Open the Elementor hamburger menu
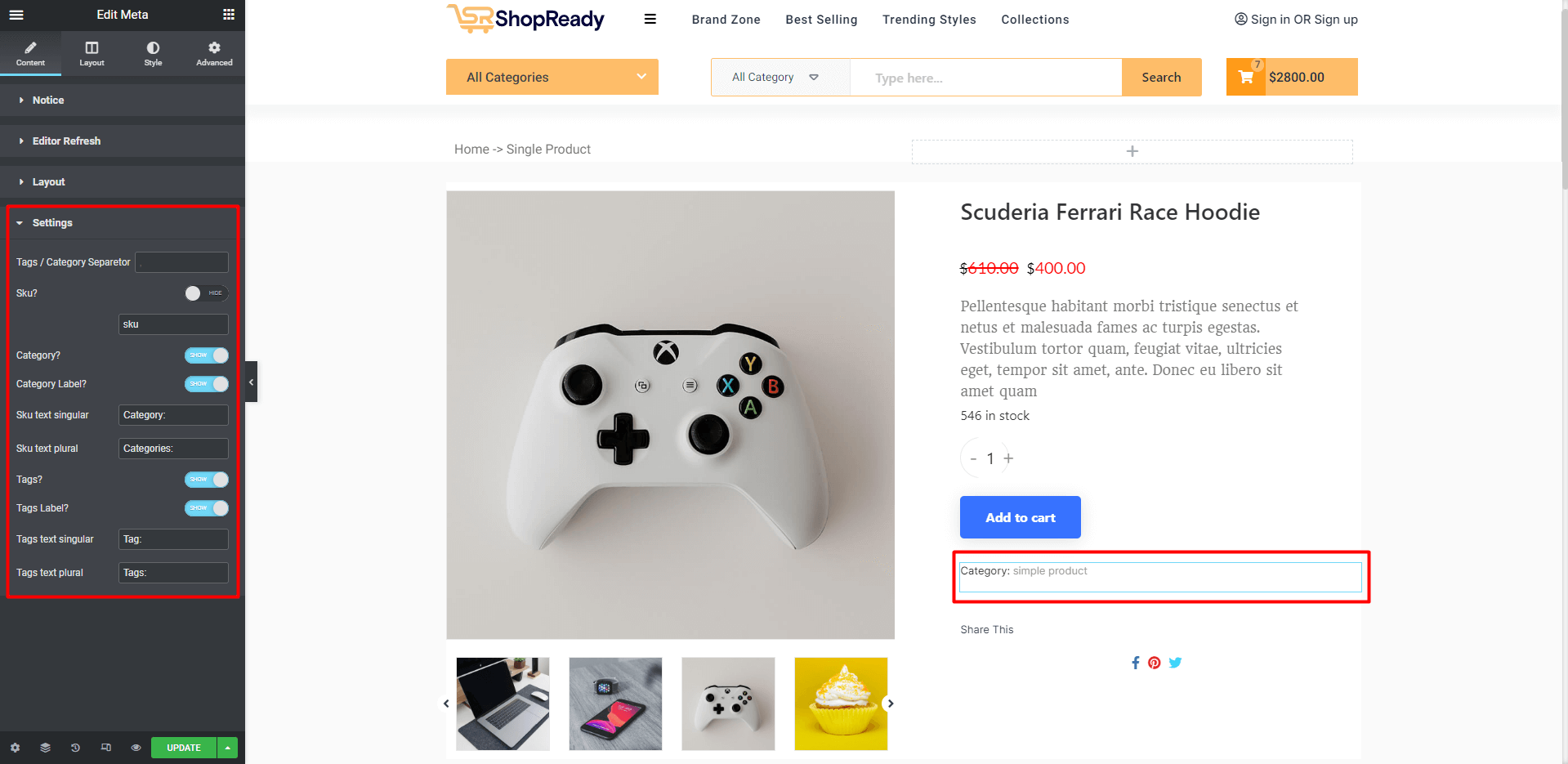 click(x=16, y=15)
